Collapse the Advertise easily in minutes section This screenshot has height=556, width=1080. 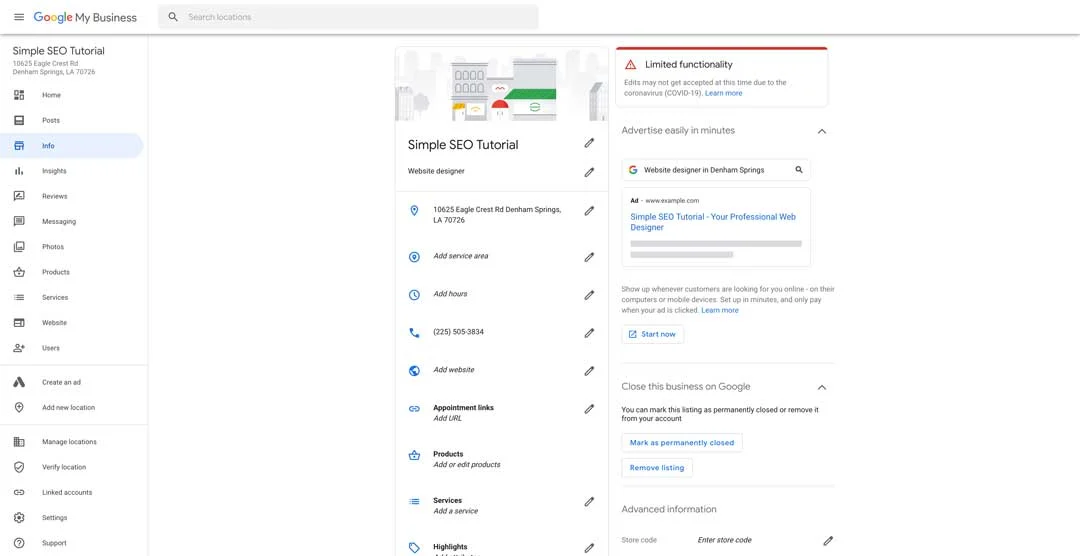tap(822, 131)
